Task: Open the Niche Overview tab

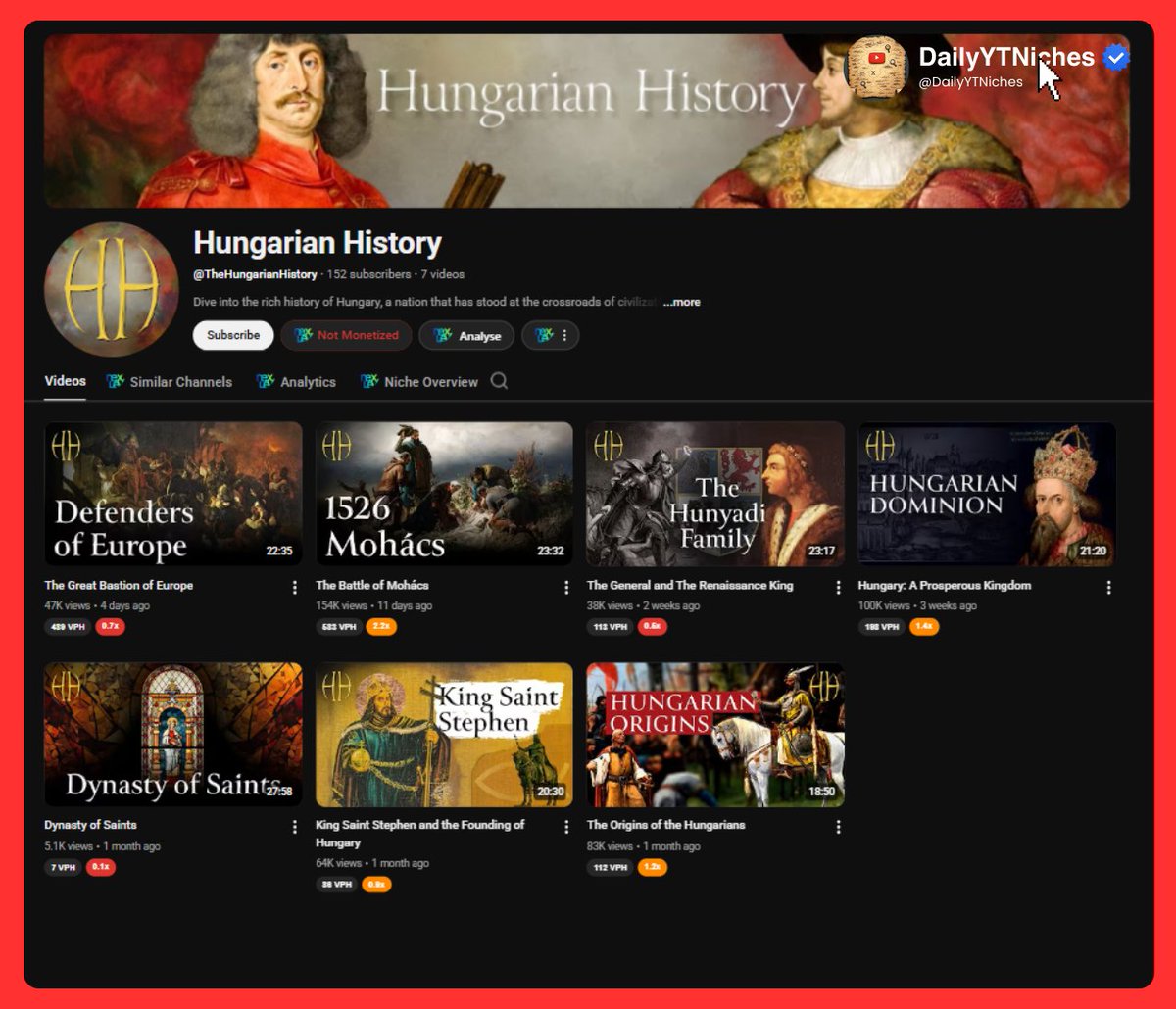Action: point(419,382)
